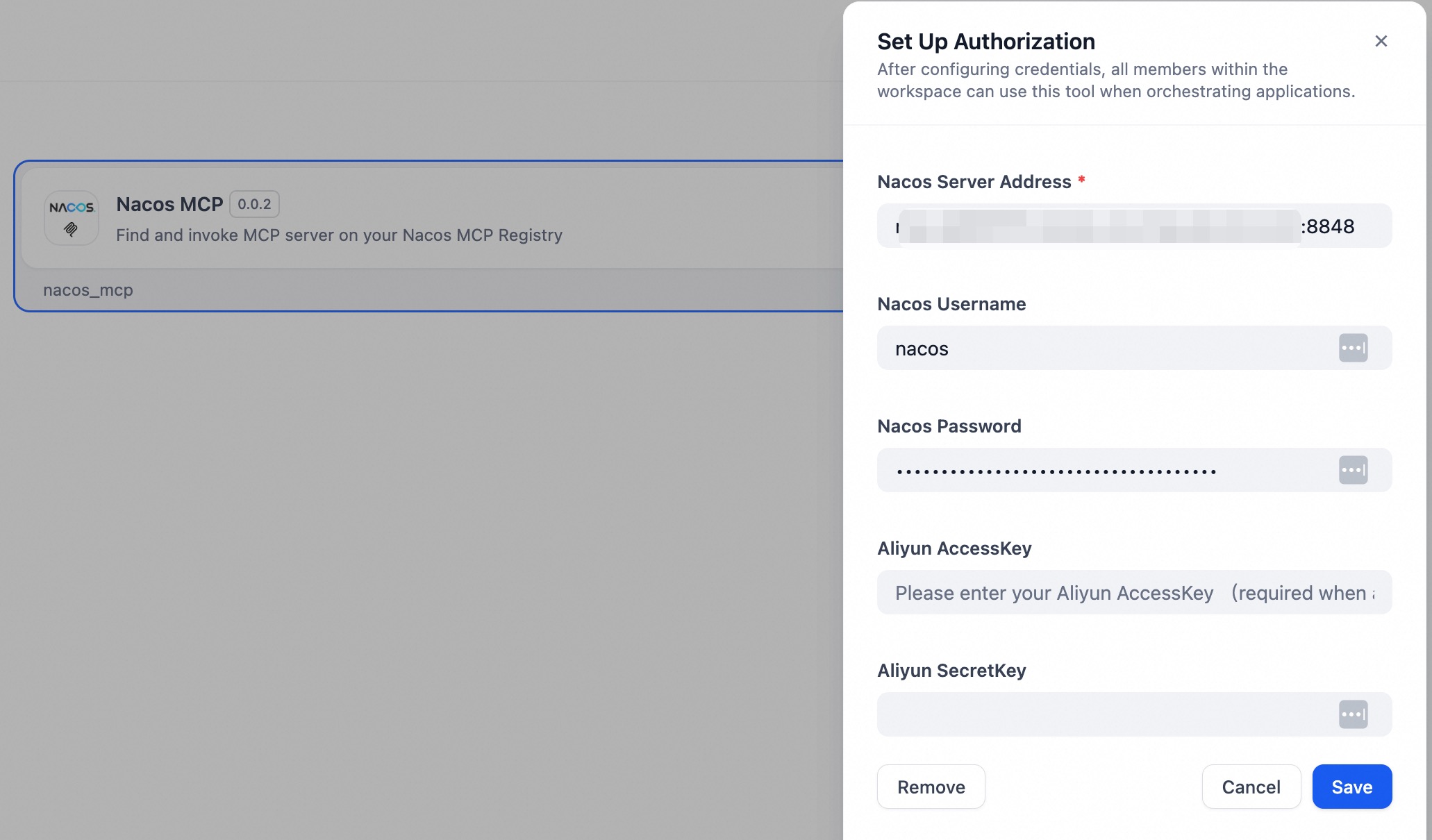Click the reveal icon in Nacos Password field

(x=1352, y=469)
